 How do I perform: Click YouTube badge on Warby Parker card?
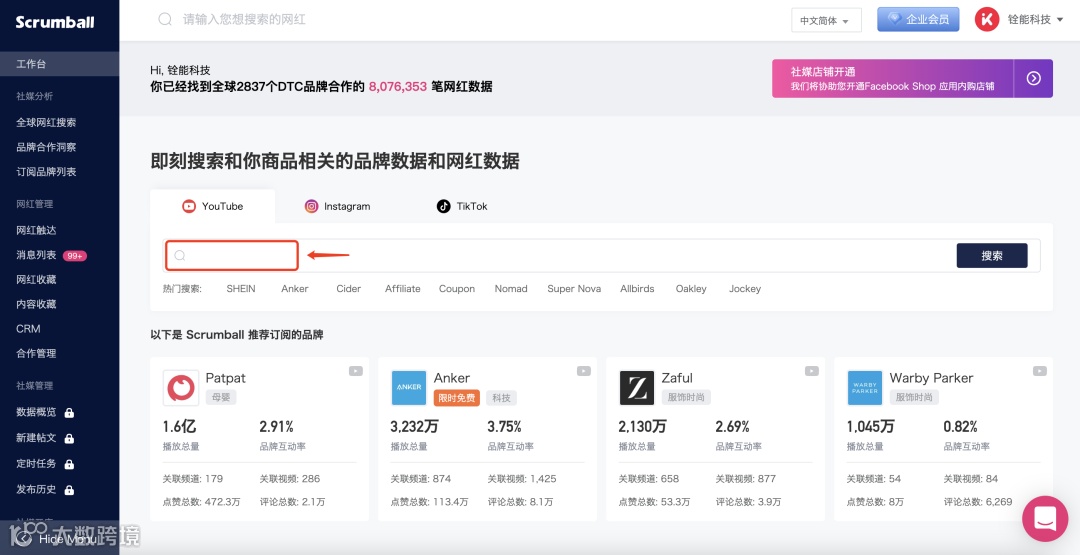[1039, 371]
